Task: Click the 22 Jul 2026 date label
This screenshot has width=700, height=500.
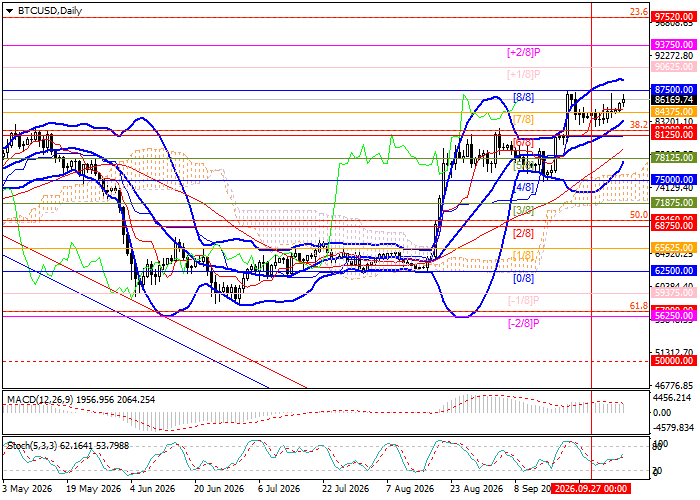Action: [x=346, y=489]
